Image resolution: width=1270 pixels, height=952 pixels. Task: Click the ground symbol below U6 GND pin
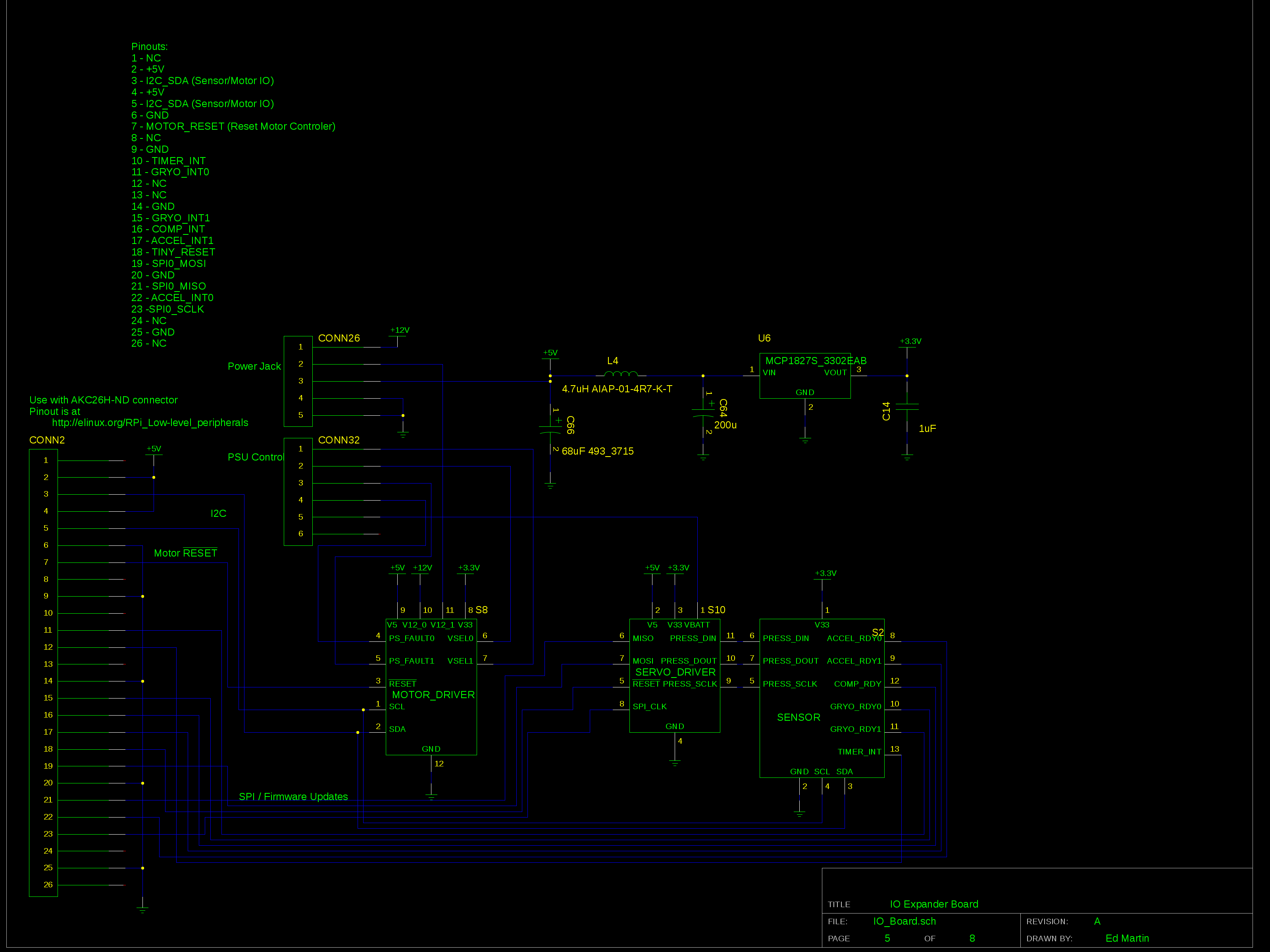click(805, 440)
